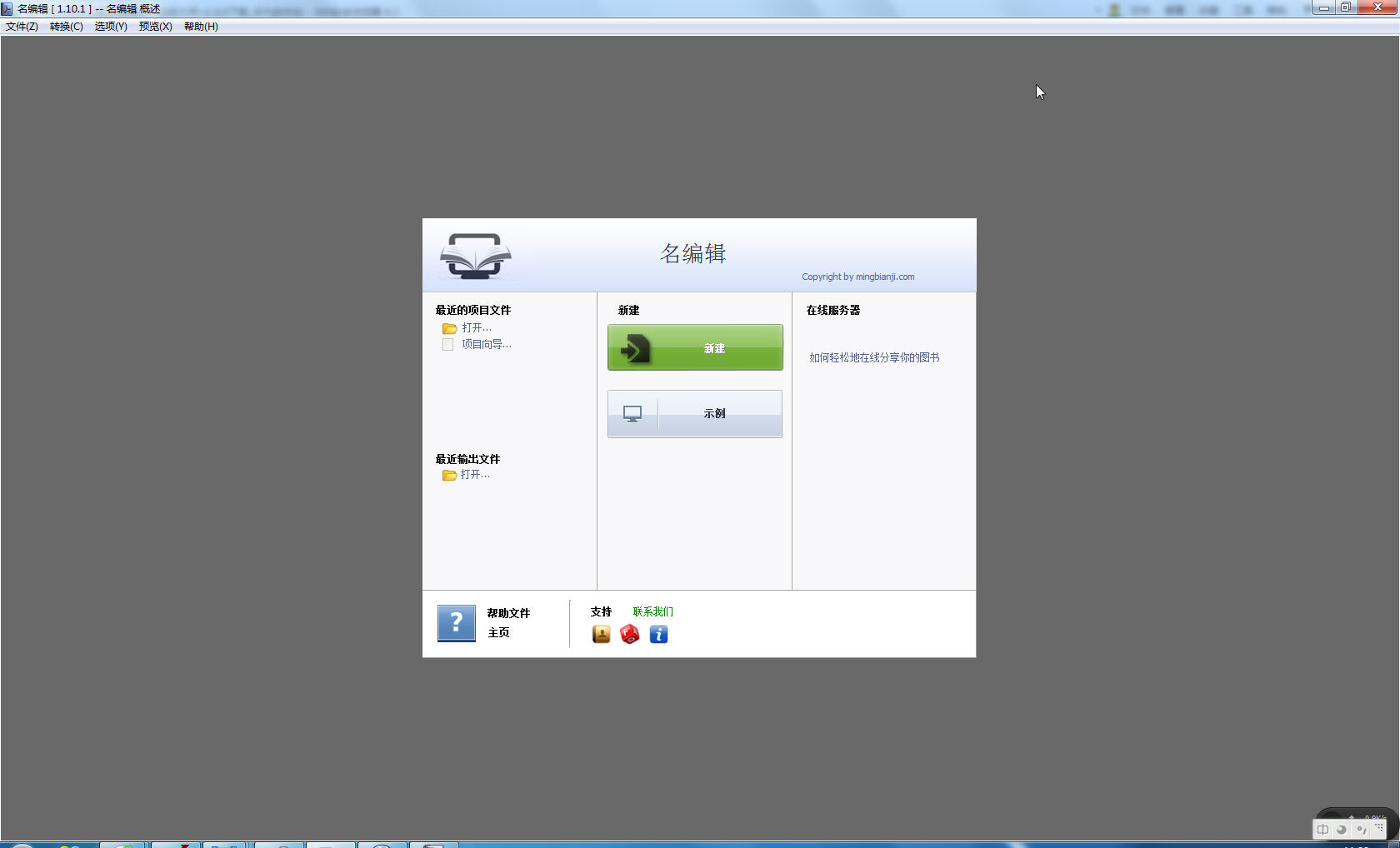Click the folder icon under 最近的项目文件

[450, 328]
